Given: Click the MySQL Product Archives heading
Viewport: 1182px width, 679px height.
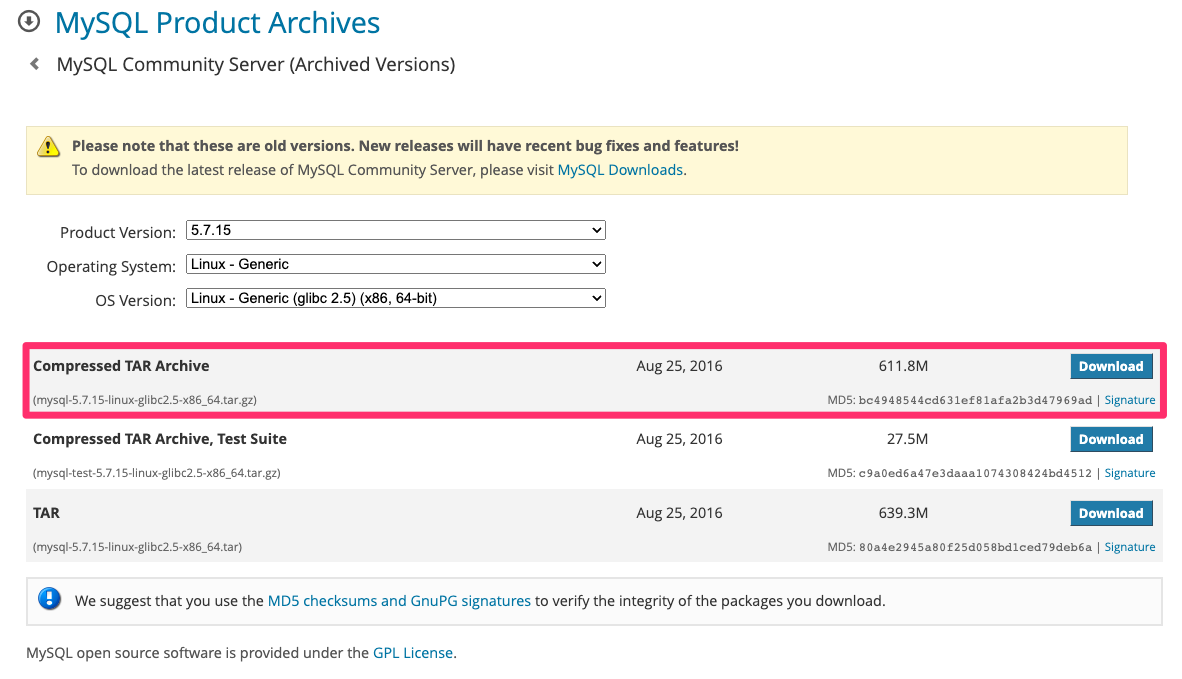Looking at the screenshot, I should [x=217, y=23].
